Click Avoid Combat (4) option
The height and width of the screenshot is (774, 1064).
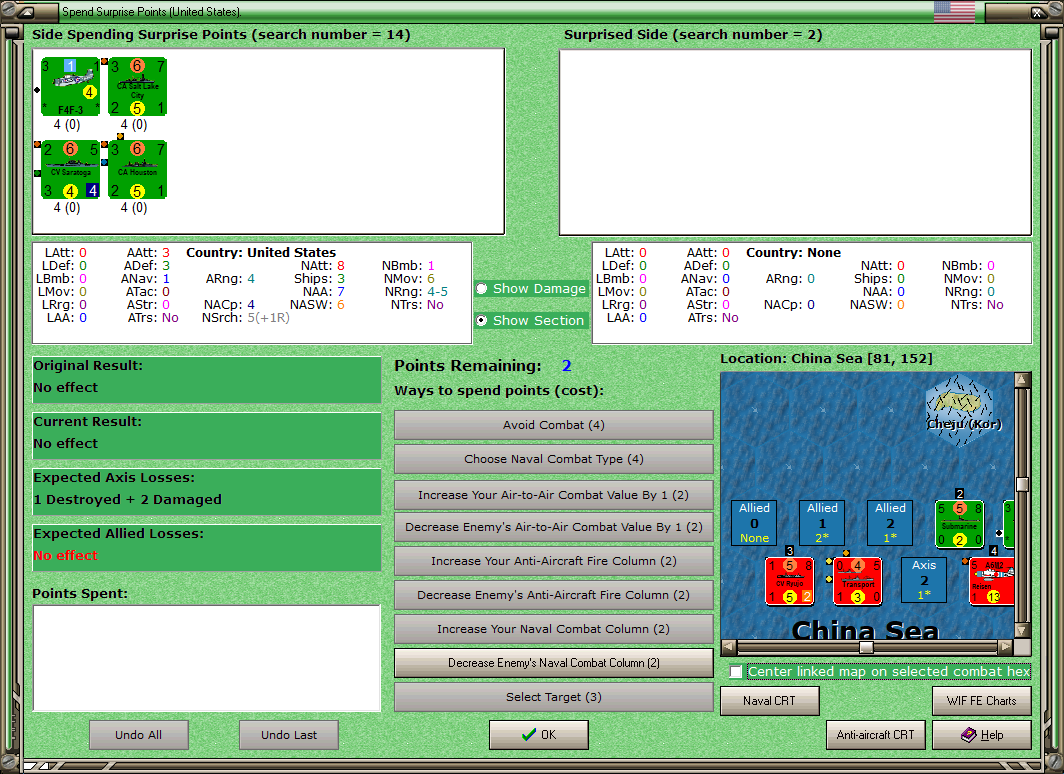point(554,425)
